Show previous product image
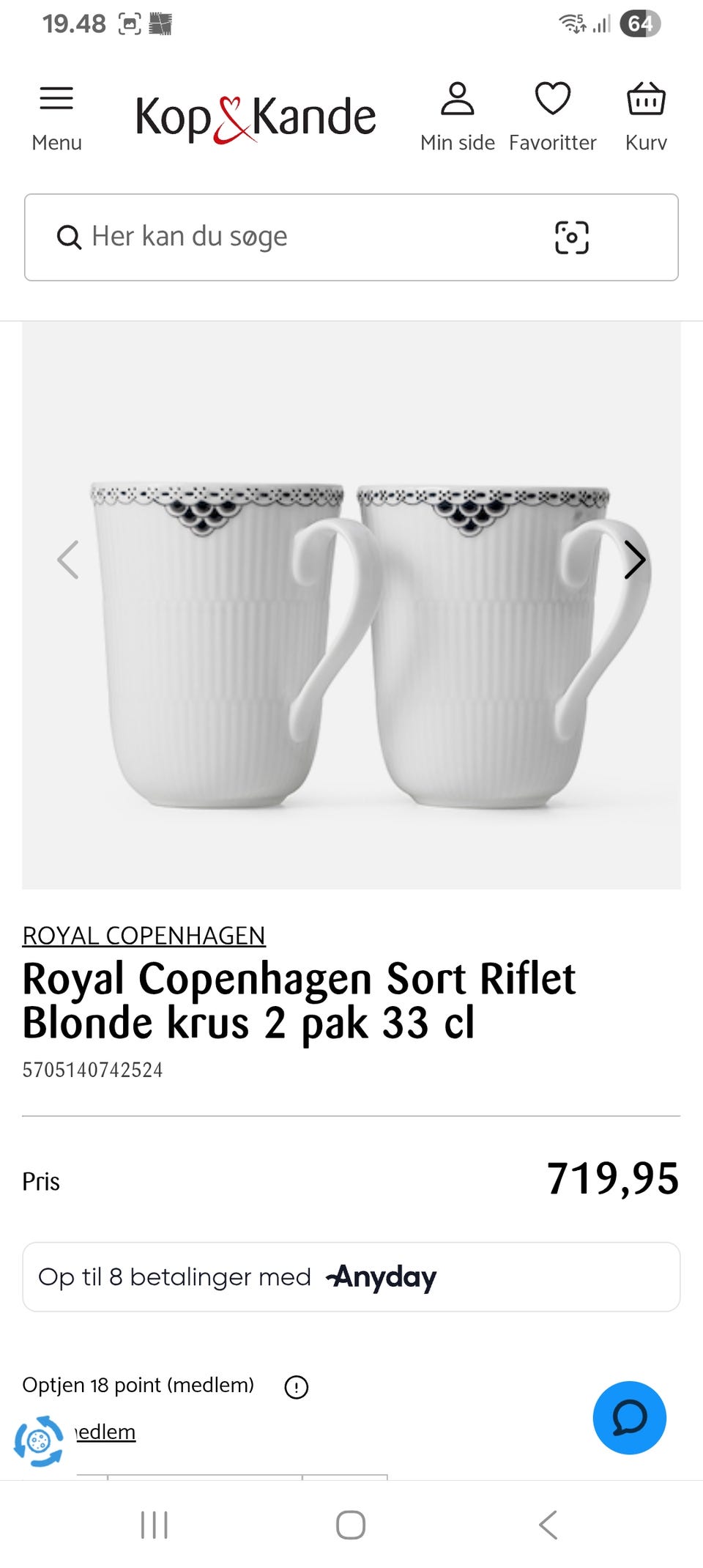Screen dimensions: 703x1568 (68, 561)
